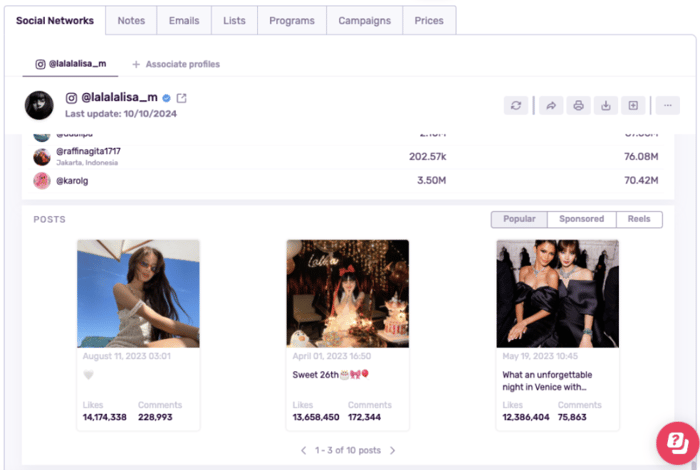Click Associate profiles link
Screen dimensions: 700x470
click(x=176, y=64)
